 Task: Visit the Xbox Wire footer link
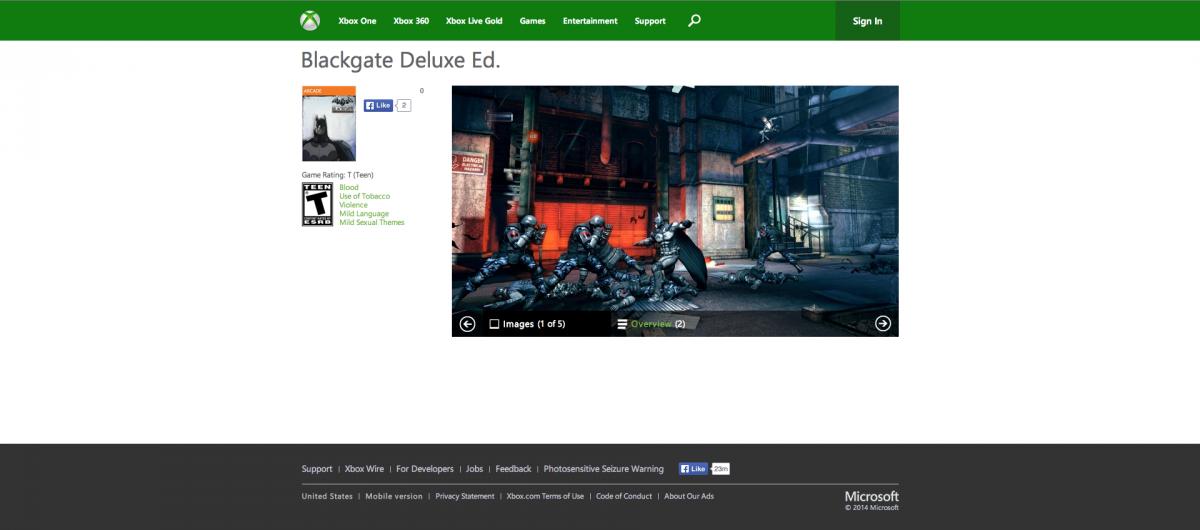(365, 469)
